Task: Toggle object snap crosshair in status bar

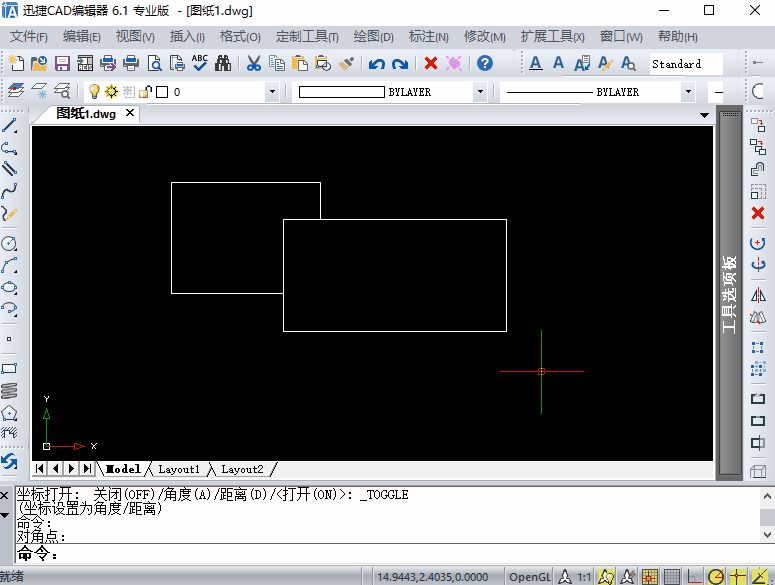Action: coord(737,577)
